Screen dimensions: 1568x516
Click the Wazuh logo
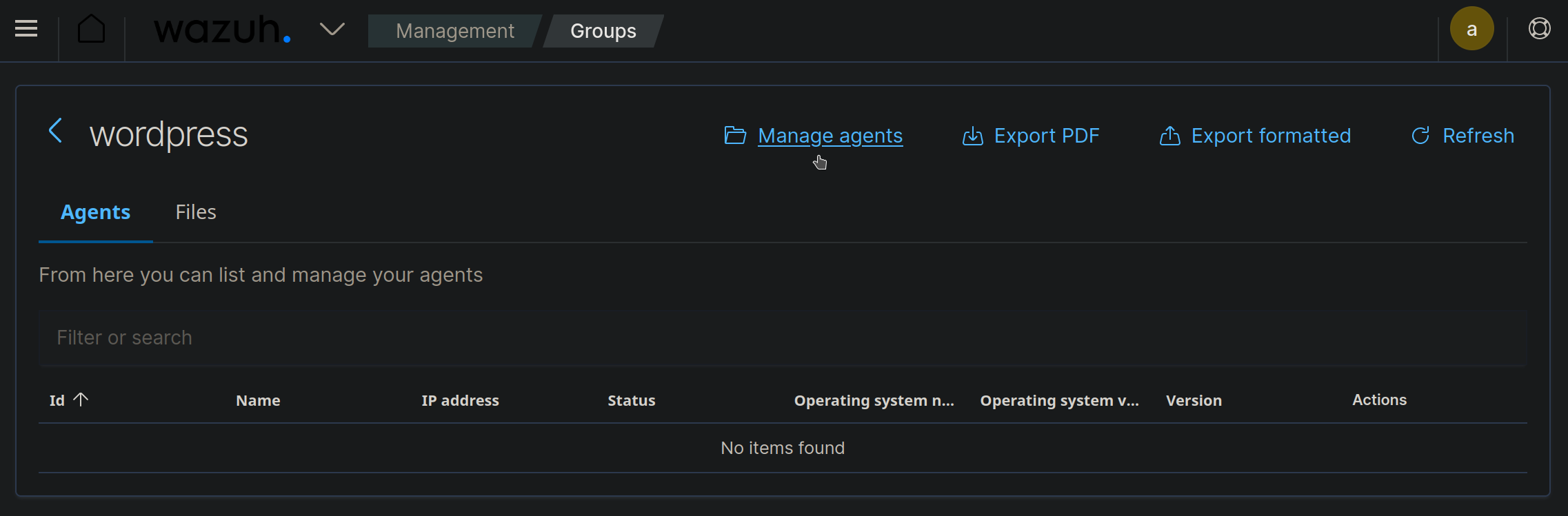click(222, 30)
